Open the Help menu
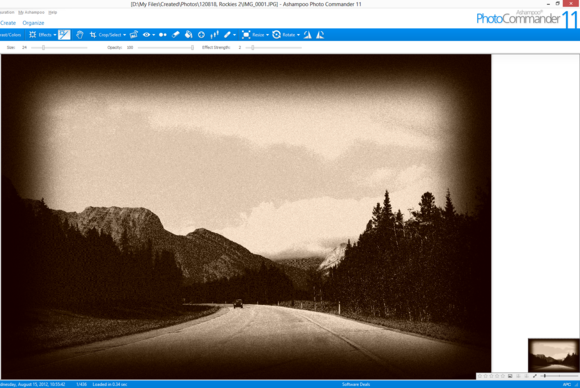 [53, 12]
